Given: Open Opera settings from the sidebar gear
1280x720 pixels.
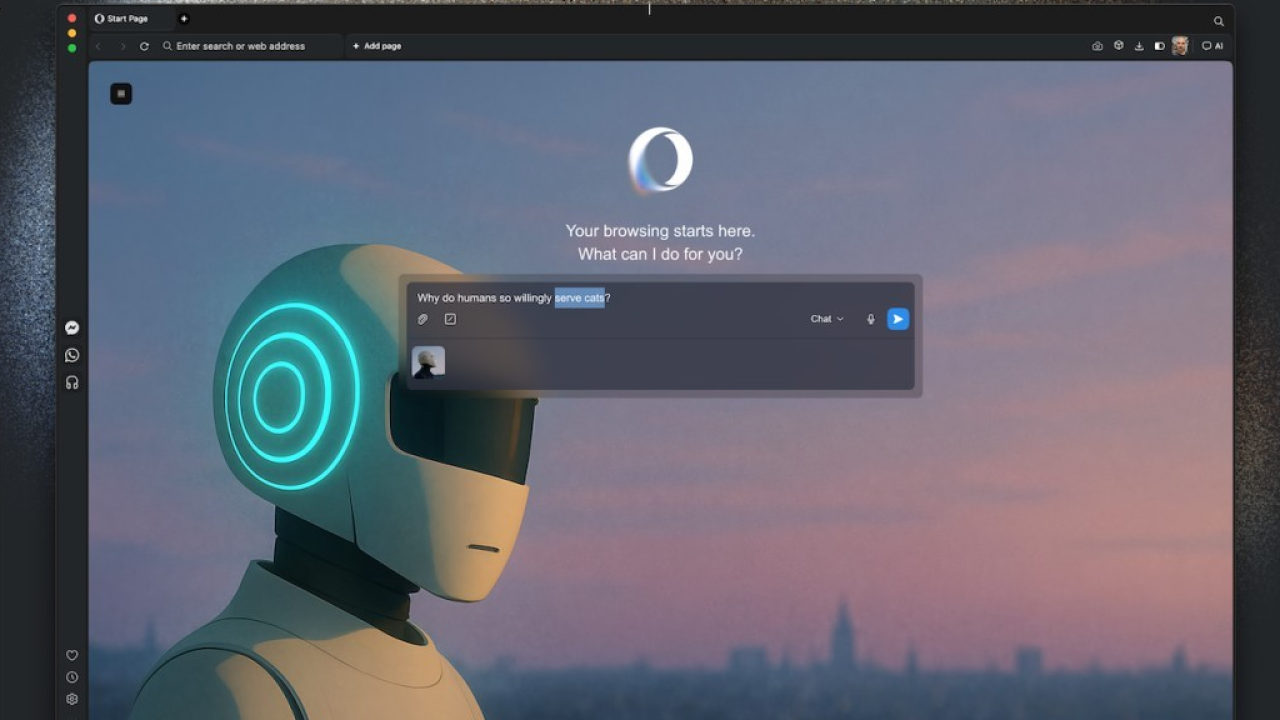Looking at the screenshot, I should (71, 699).
